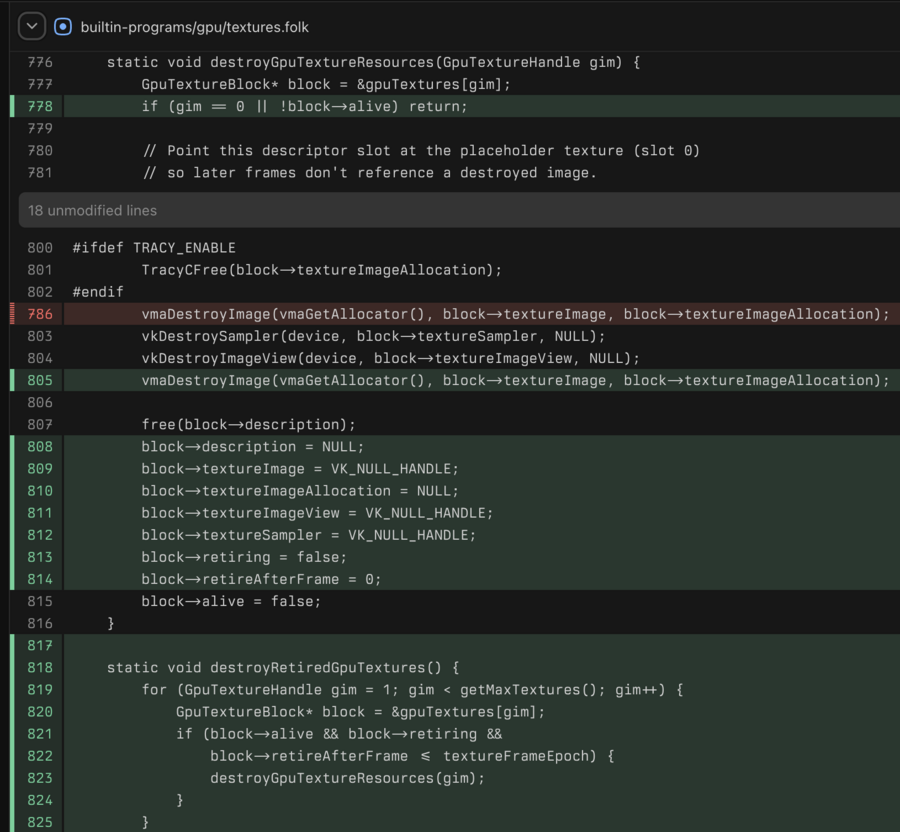This screenshot has height=832, width=900.
Task: Click 'block->description = NULL;' line
Action: [253, 446]
